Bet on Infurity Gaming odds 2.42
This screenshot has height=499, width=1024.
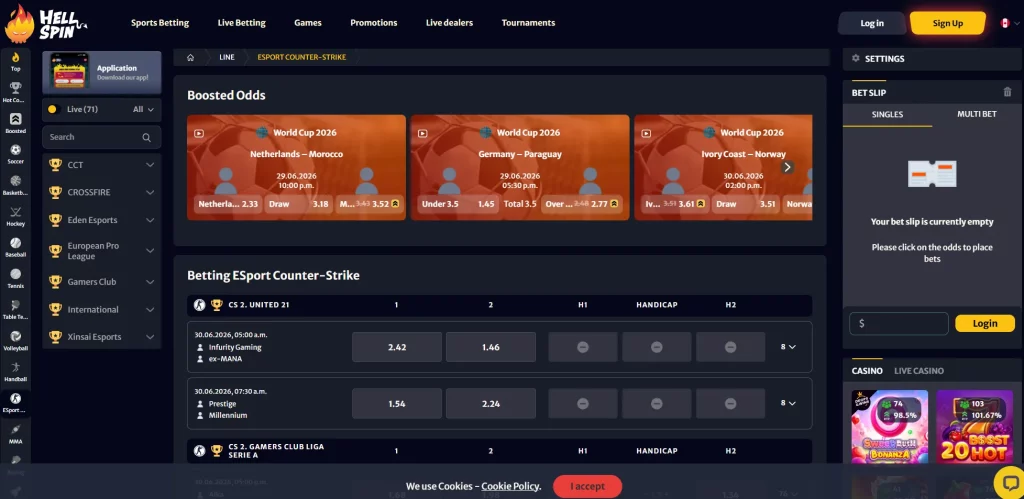[397, 347]
